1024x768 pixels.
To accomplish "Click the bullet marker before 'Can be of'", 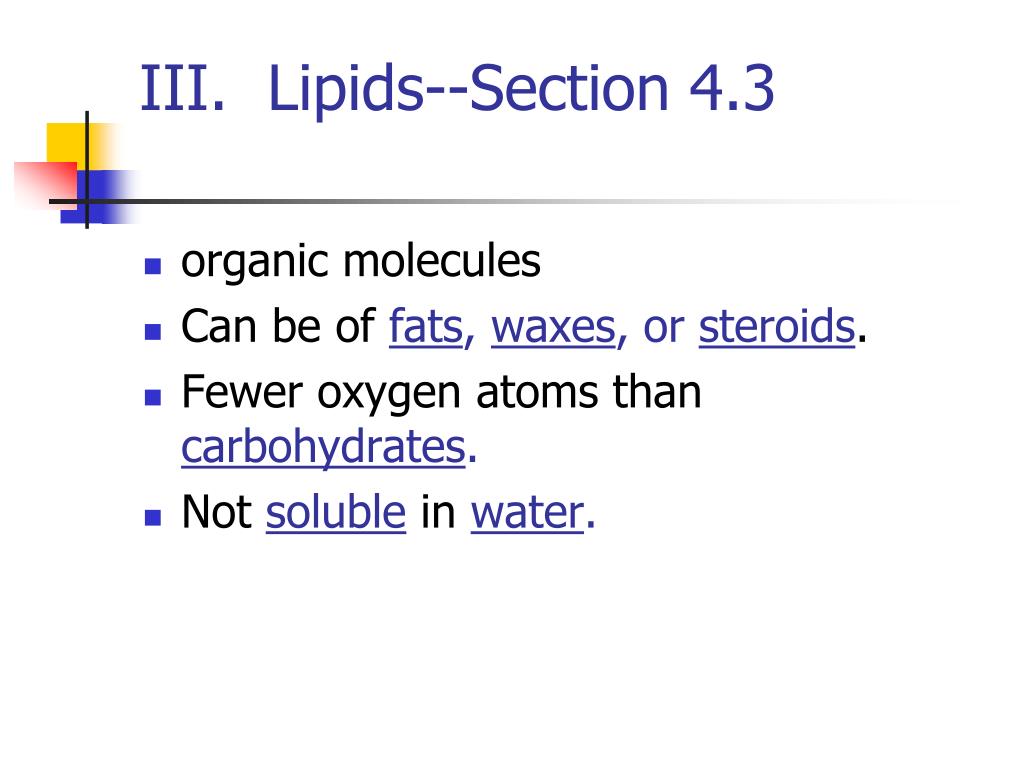I will (x=152, y=329).
